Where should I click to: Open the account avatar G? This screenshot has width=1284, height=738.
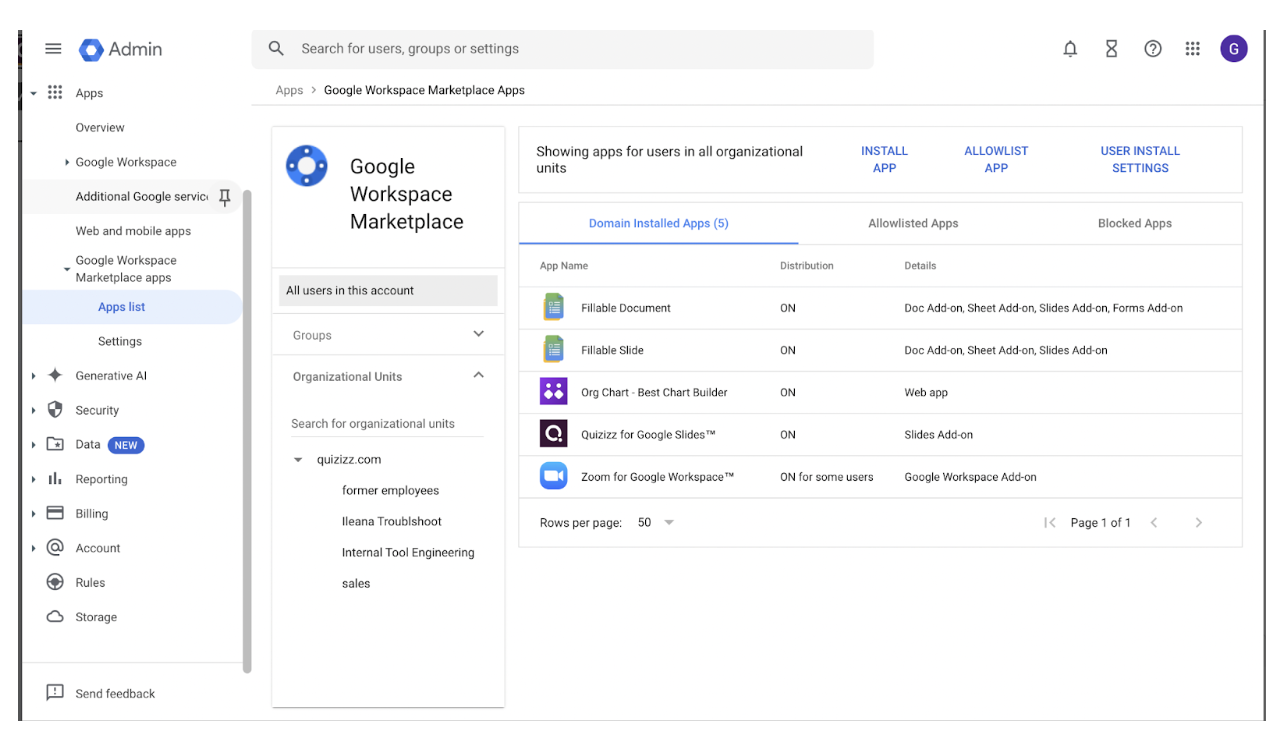pyautogui.click(x=1234, y=49)
